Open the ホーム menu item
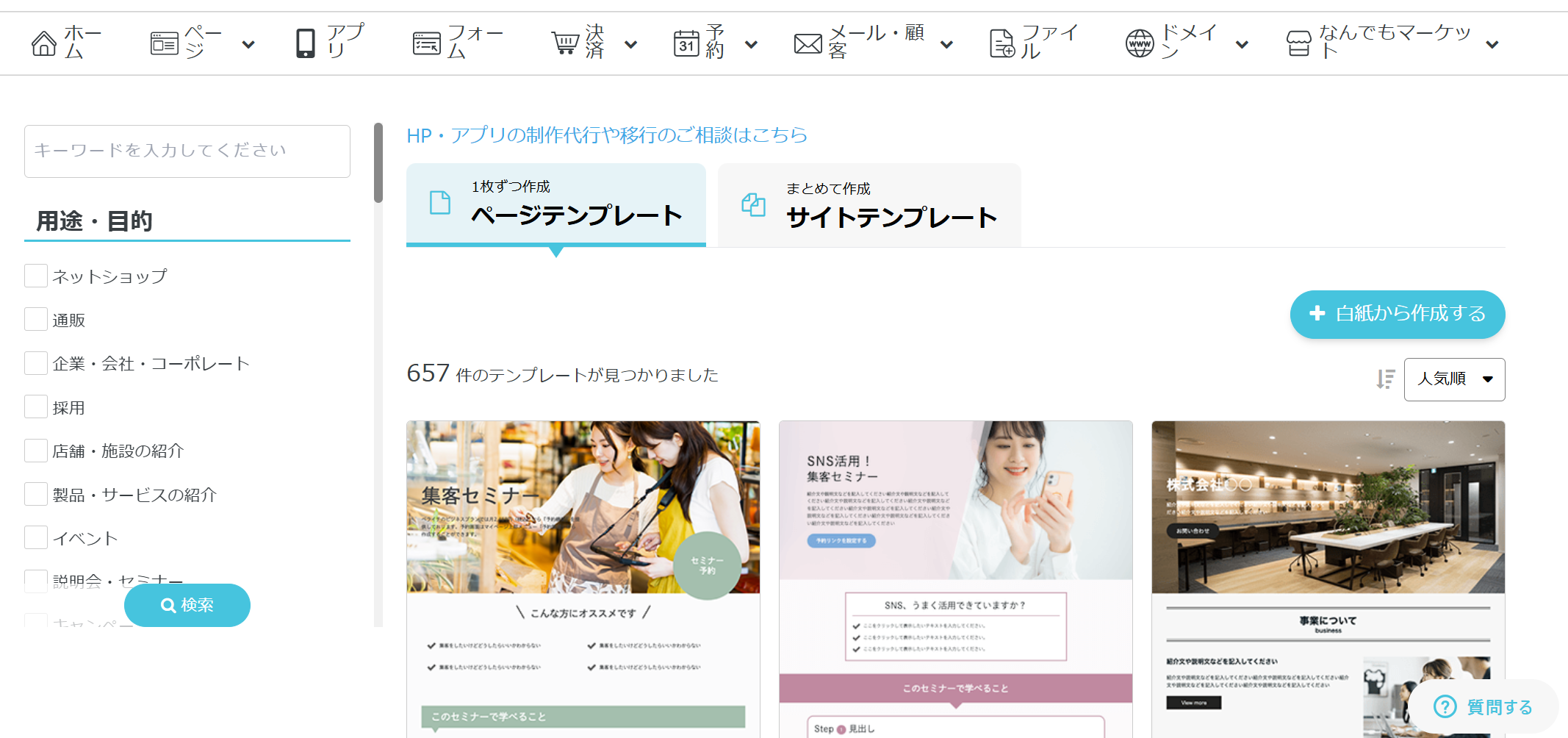 coord(67,43)
